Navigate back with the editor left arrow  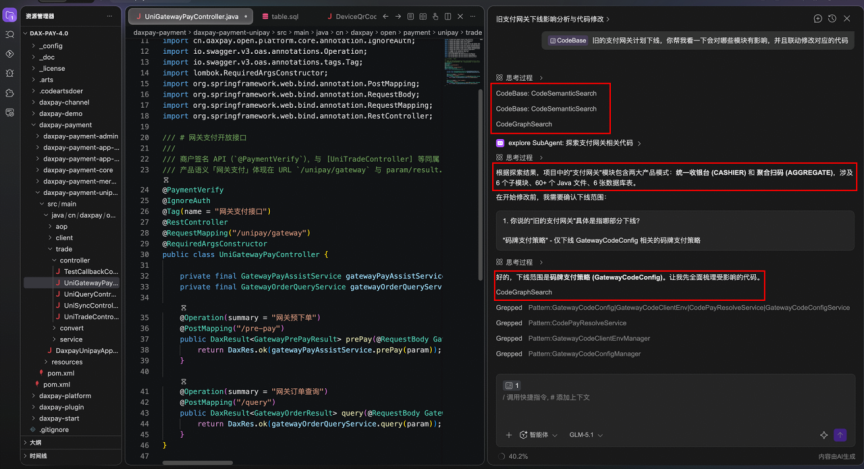coord(386,17)
